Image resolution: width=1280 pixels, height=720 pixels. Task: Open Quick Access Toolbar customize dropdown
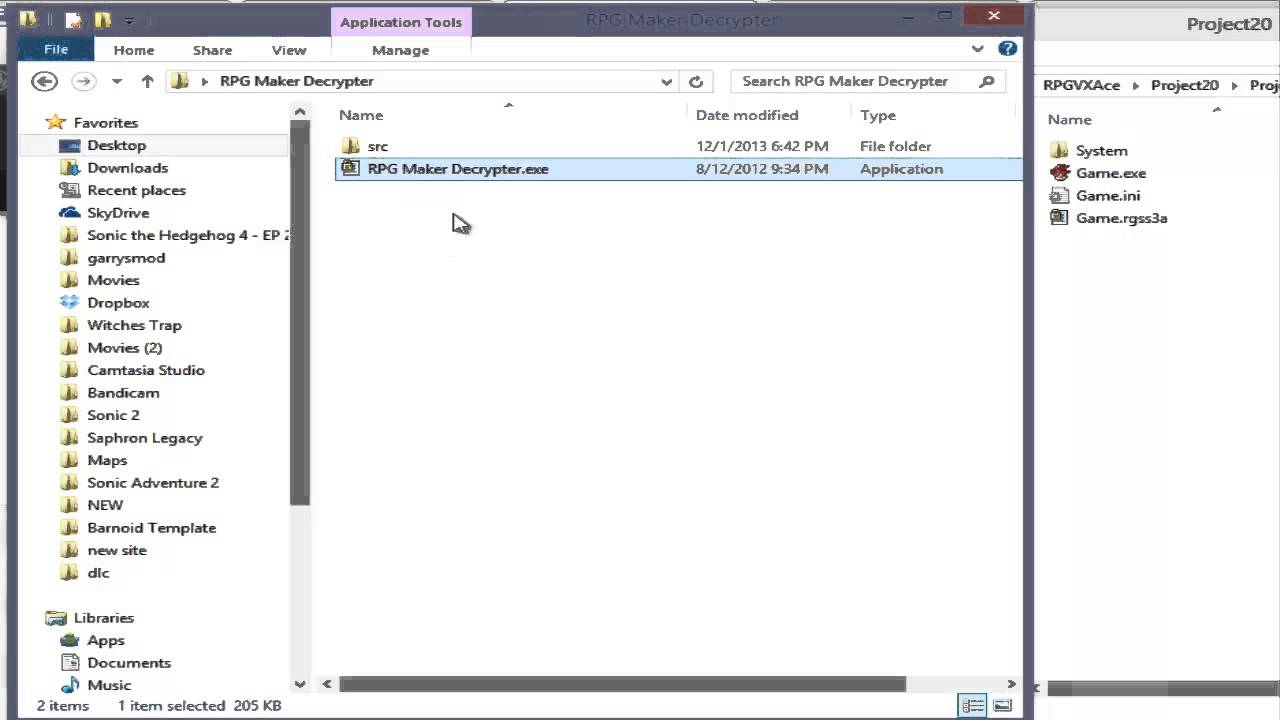(x=129, y=20)
